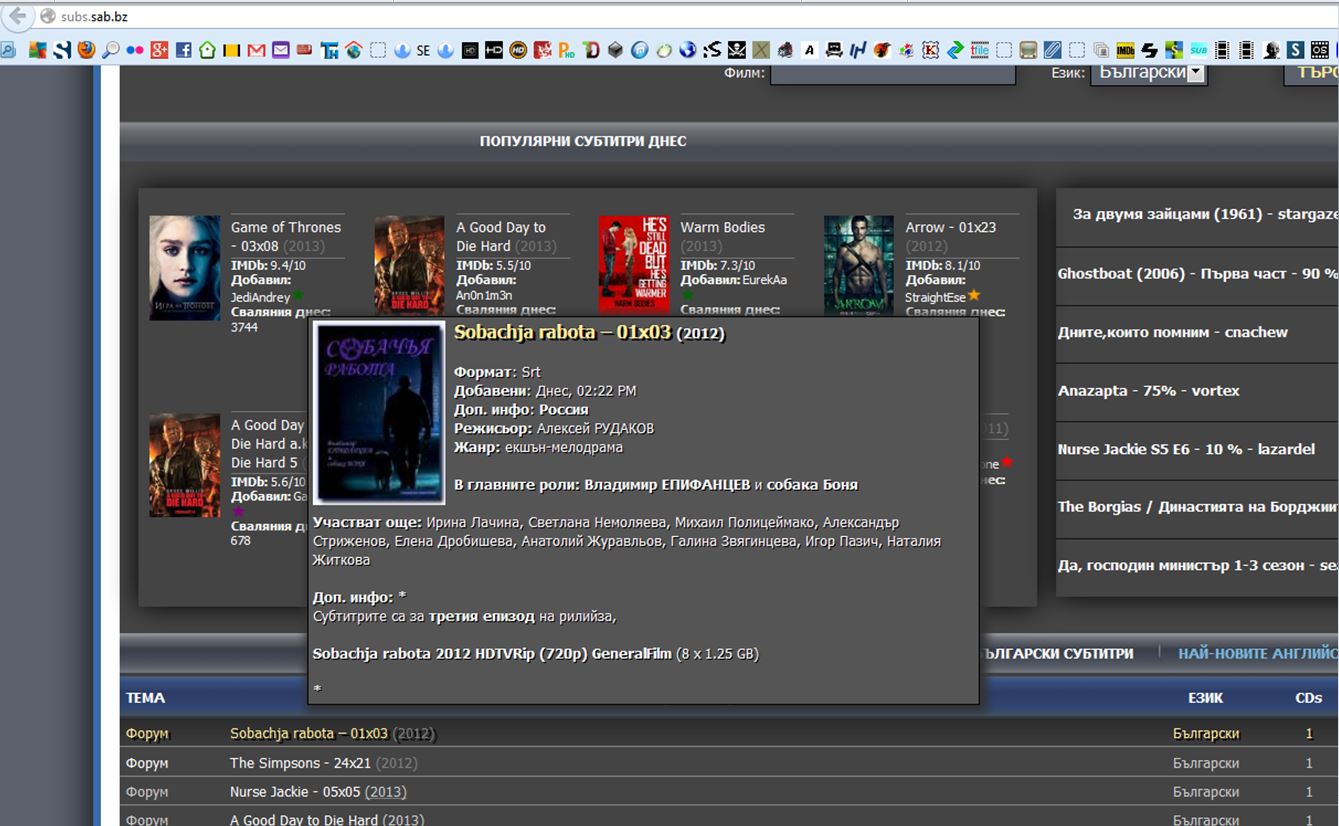Open Game of Thrones - 03x08 title link

click(x=286, y=236)
